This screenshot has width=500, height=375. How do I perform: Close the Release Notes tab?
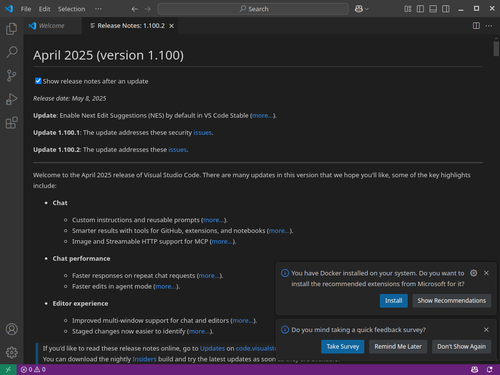tap(171, 26)
